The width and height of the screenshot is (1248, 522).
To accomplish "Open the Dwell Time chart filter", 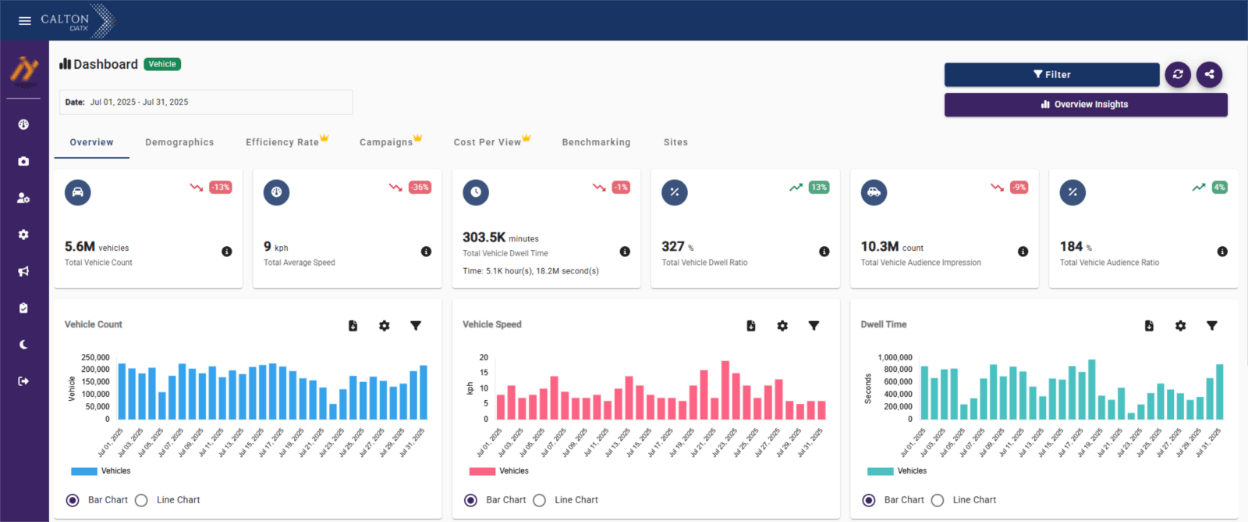I will (x=1212, y=326).
